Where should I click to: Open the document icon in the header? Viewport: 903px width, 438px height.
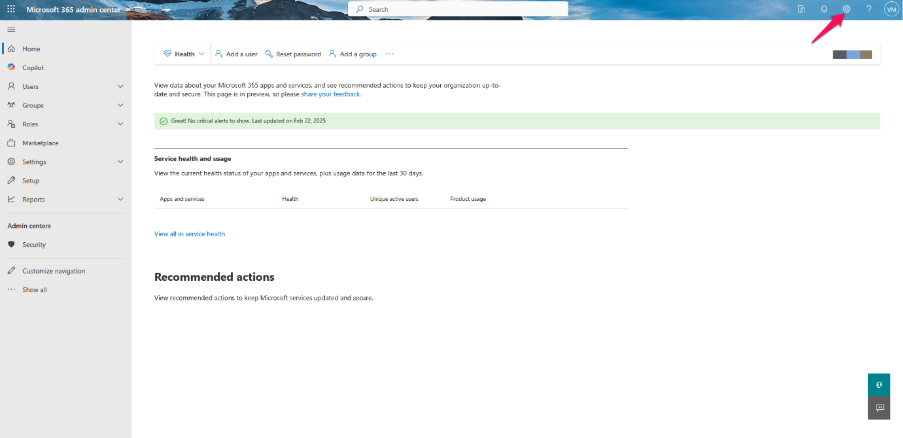click(x=801, y=9)
